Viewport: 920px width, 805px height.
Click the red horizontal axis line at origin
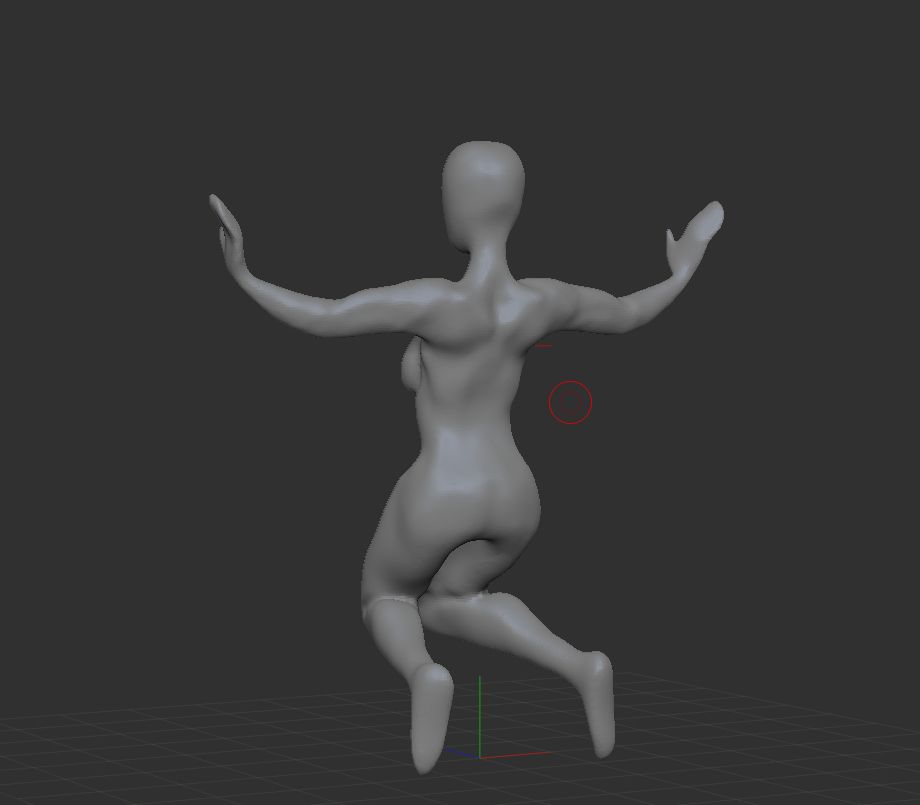(x=515, y=755)
